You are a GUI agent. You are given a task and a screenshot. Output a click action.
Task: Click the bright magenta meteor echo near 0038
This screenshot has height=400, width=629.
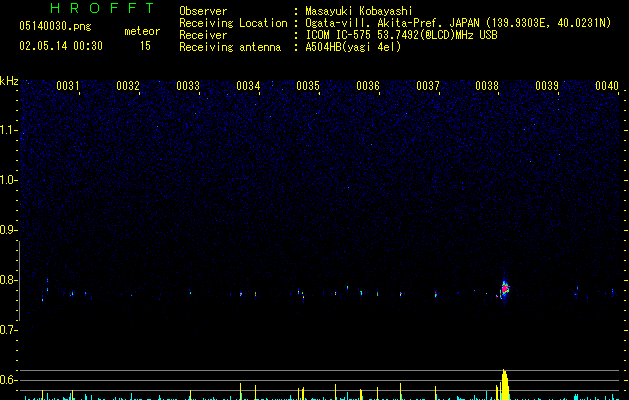pos(505,288)
